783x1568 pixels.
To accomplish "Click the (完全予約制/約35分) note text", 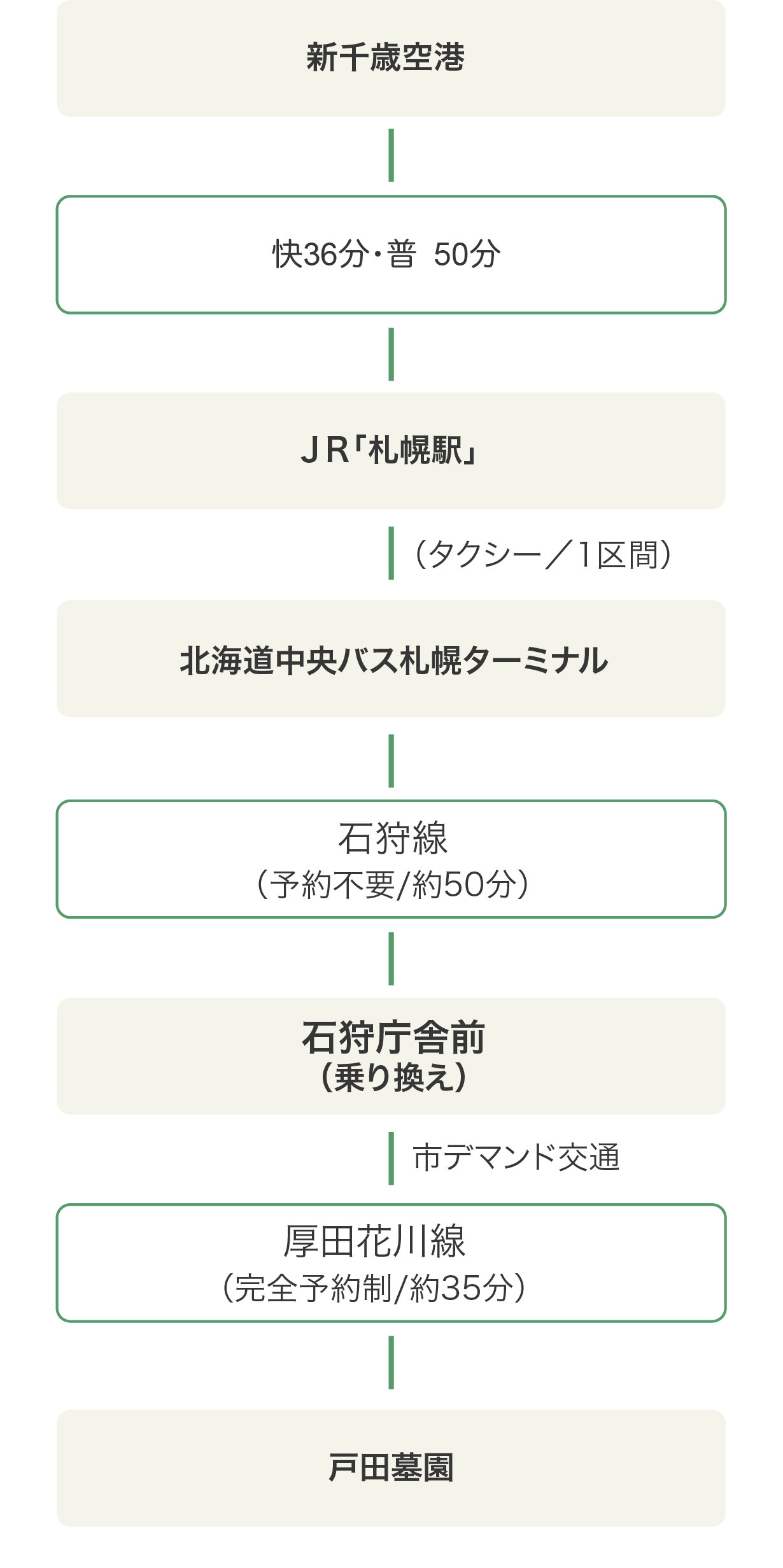I will [x=374, y=1288].
